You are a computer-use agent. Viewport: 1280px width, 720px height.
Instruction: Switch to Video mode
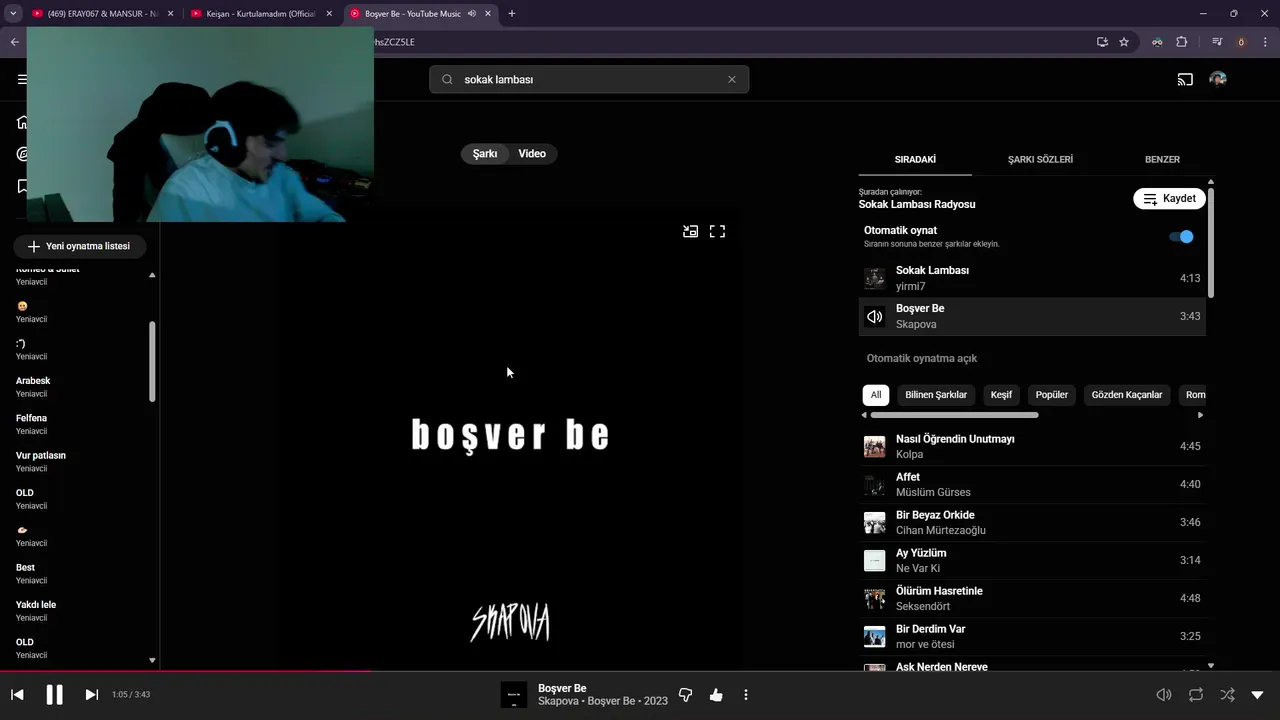532,153
